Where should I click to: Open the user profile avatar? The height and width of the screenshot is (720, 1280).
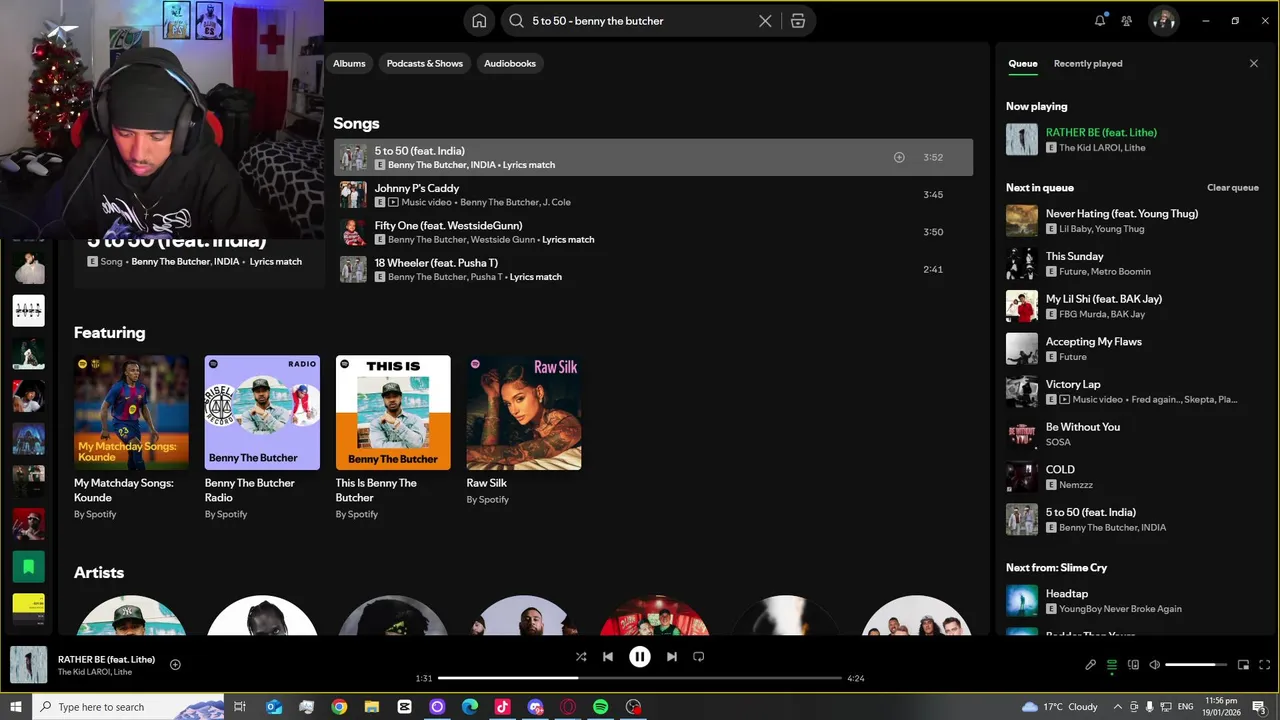pos(1163,20)
